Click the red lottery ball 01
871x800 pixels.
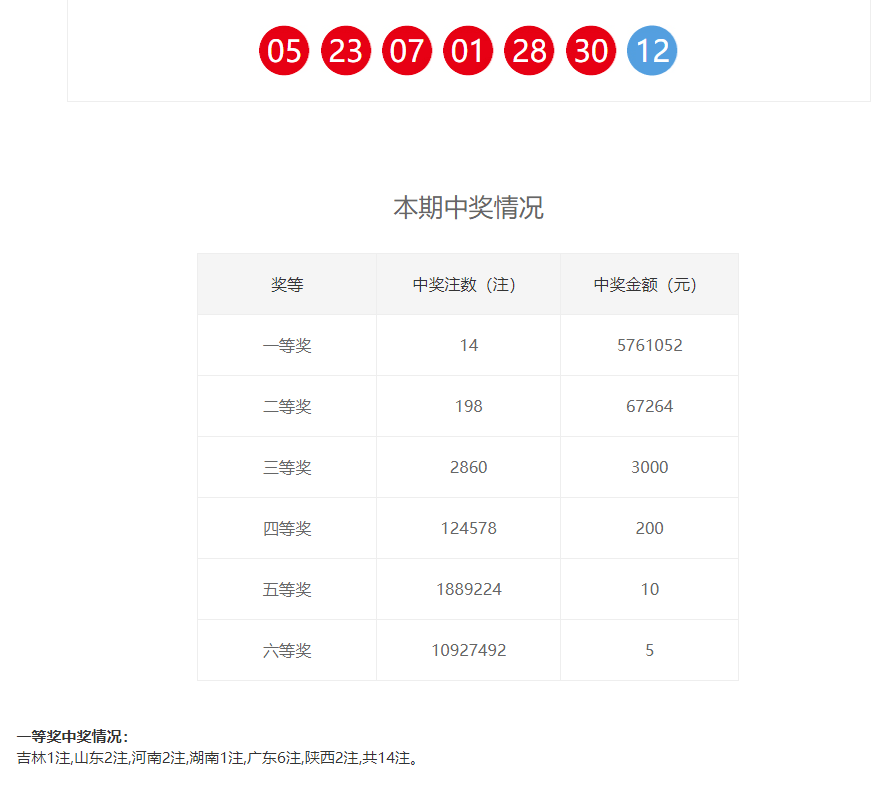[468, 51]
